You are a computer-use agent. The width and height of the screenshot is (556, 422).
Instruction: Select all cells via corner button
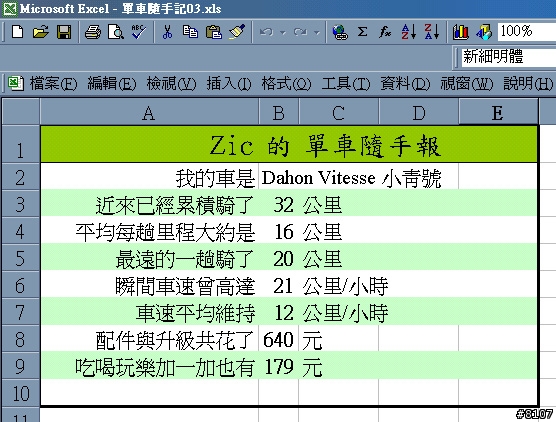click(x=21, y=112)
